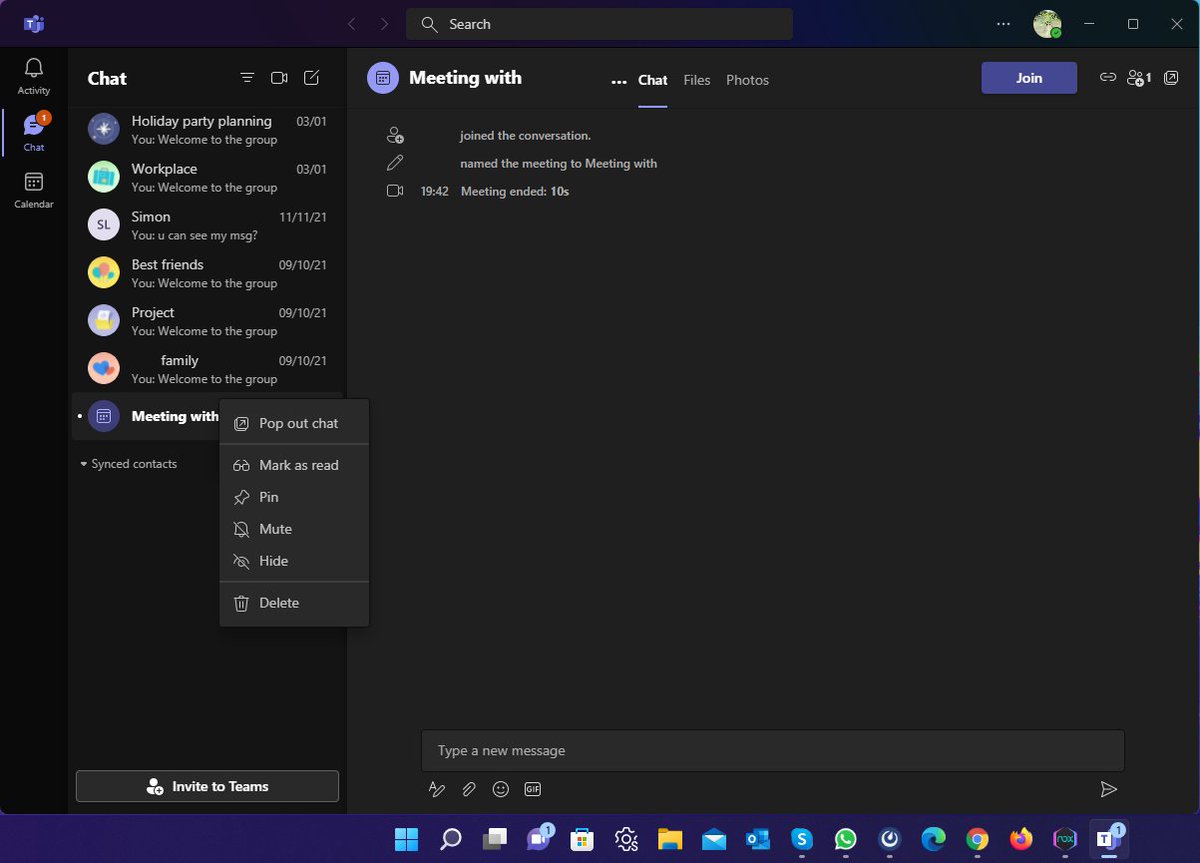Open the Chat section in sidebar
The image size is (1200, 863).
coord(34,132)
